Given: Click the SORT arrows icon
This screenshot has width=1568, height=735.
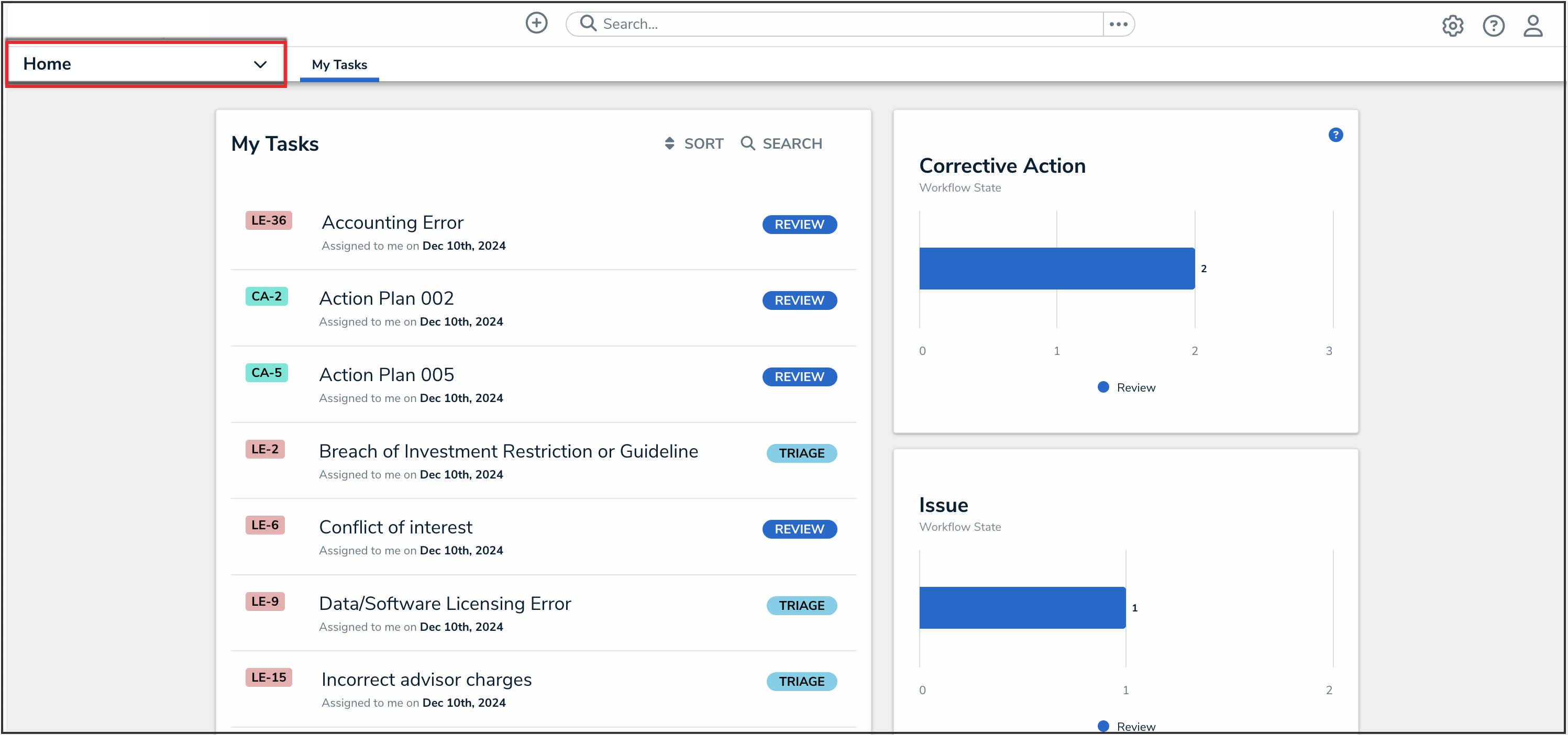Looking at the screenshot, I should [669, 143].
